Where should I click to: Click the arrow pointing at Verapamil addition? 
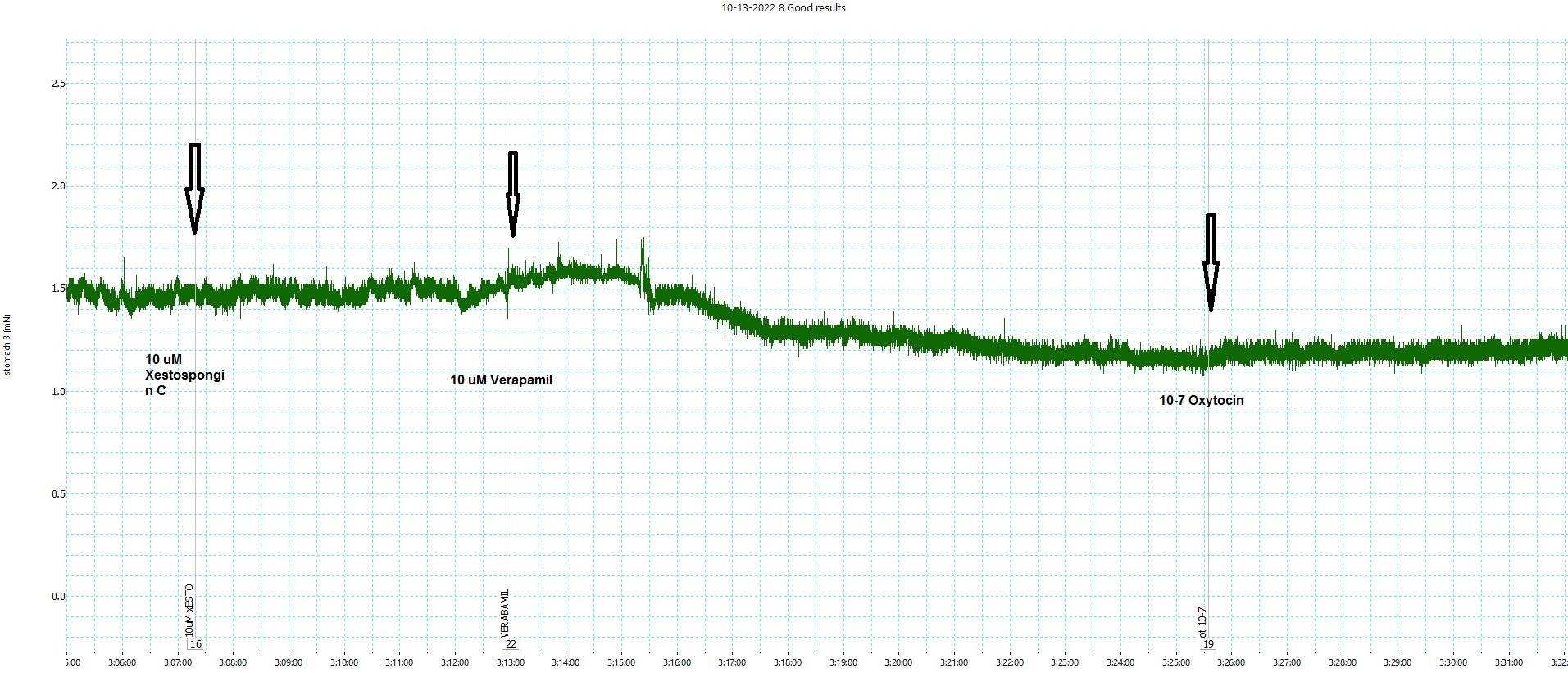513,194
